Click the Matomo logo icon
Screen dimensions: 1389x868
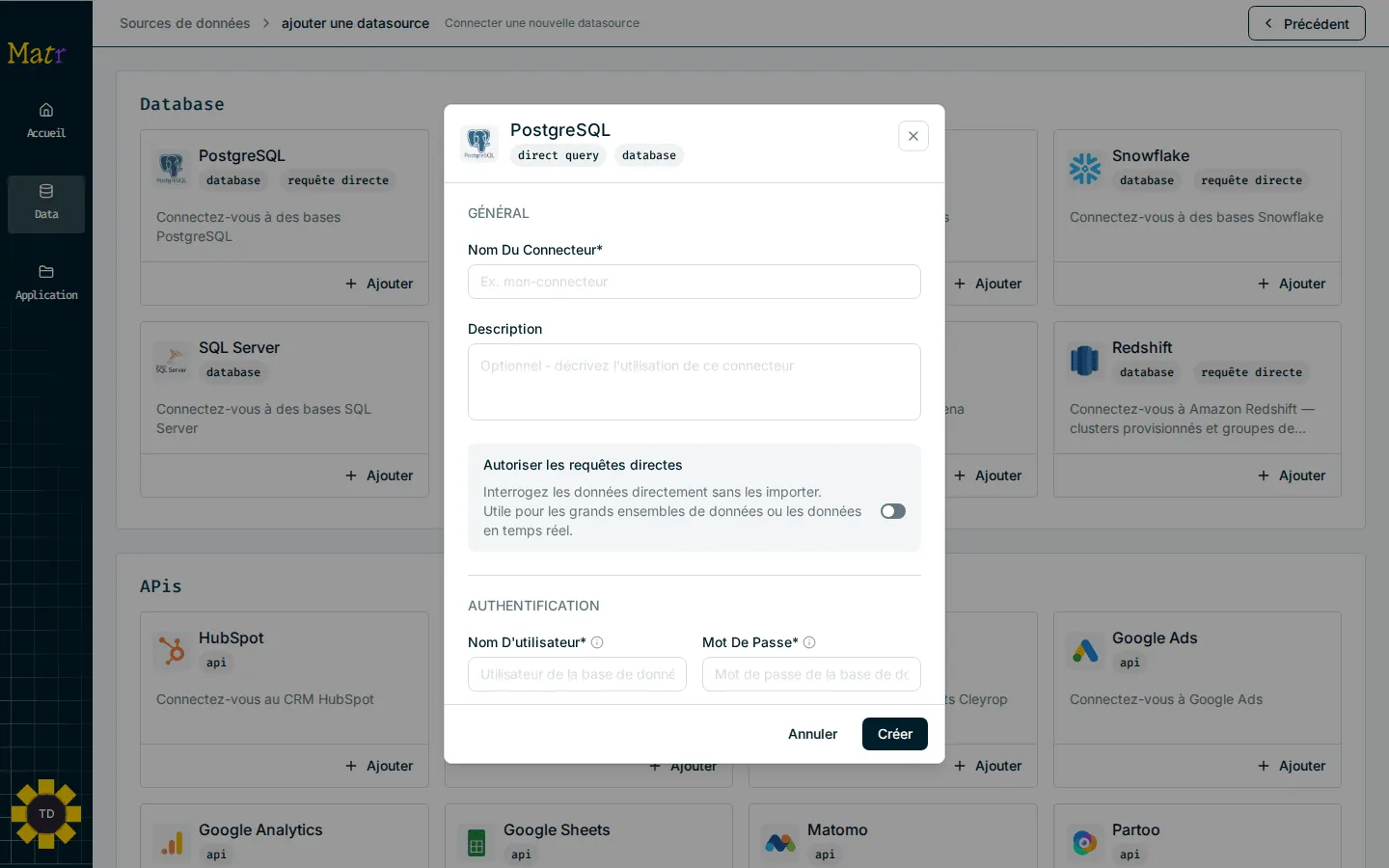pos(780,843)
